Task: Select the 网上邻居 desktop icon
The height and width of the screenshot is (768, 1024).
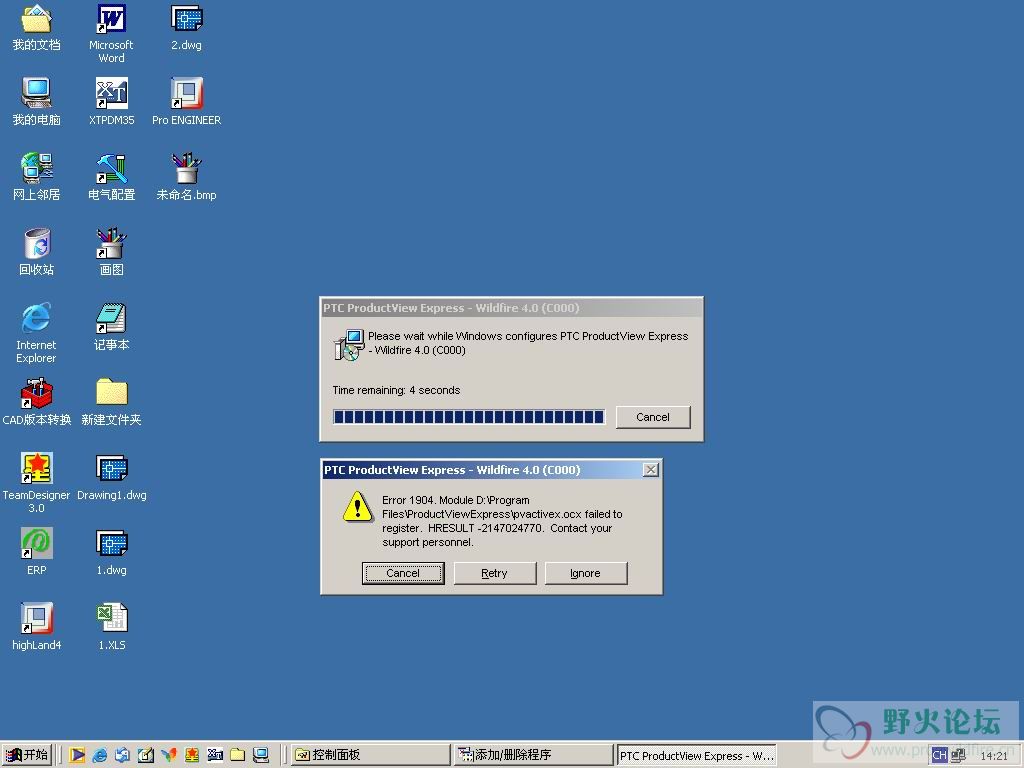Action: point(37,177)
